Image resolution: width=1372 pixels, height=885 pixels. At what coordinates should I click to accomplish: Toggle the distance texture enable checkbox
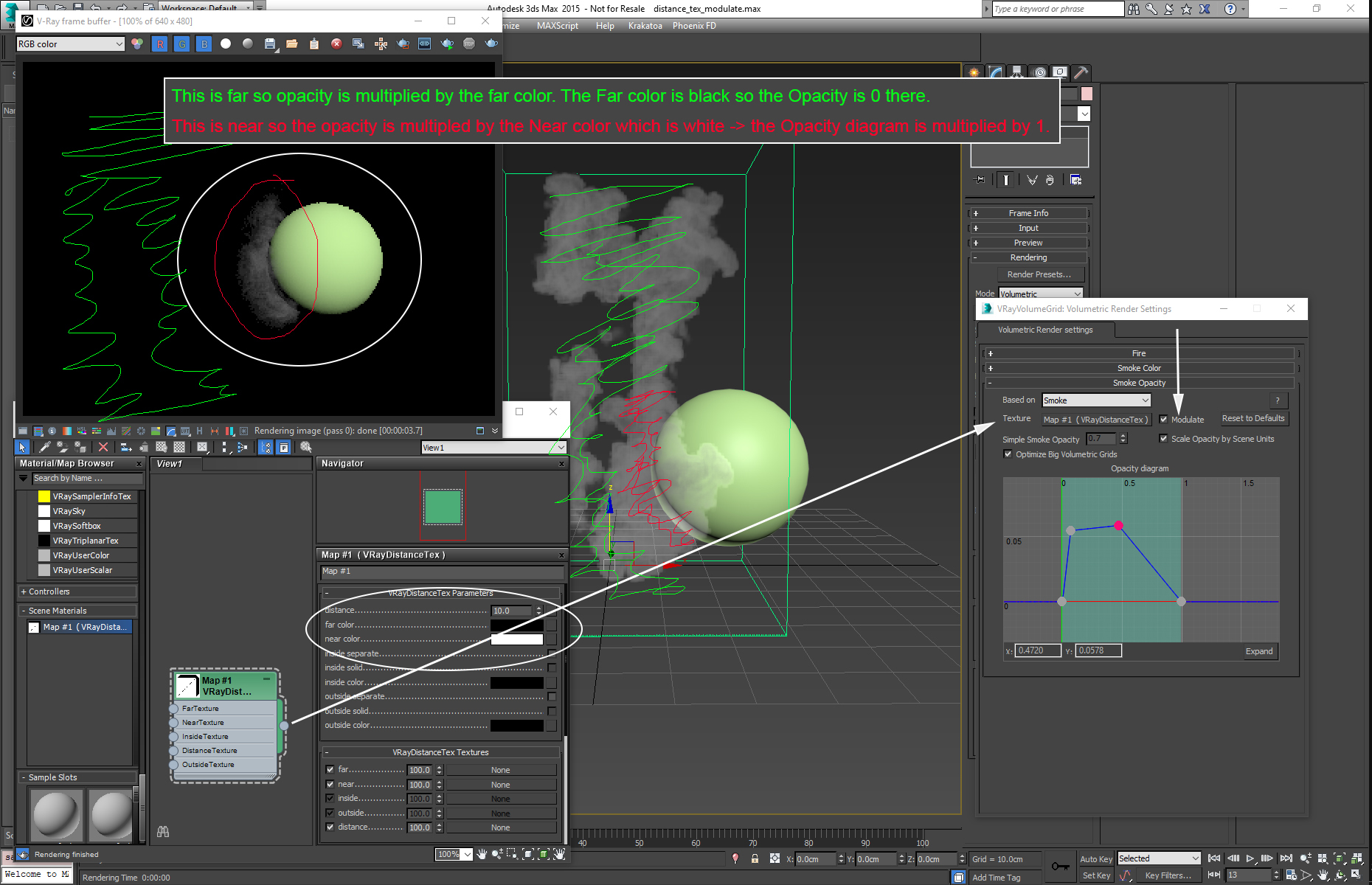[x=330, y=827]
